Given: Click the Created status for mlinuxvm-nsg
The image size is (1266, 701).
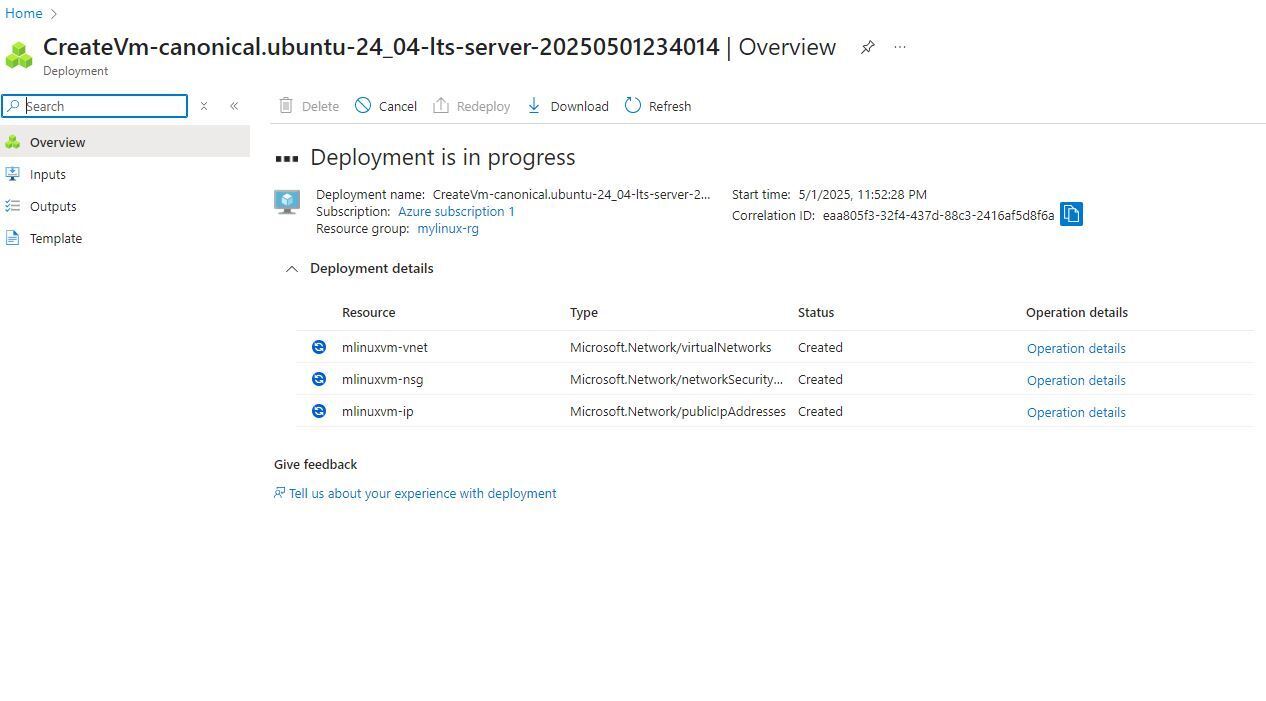Looking at the screenshot, I should [x=820, y=379].
